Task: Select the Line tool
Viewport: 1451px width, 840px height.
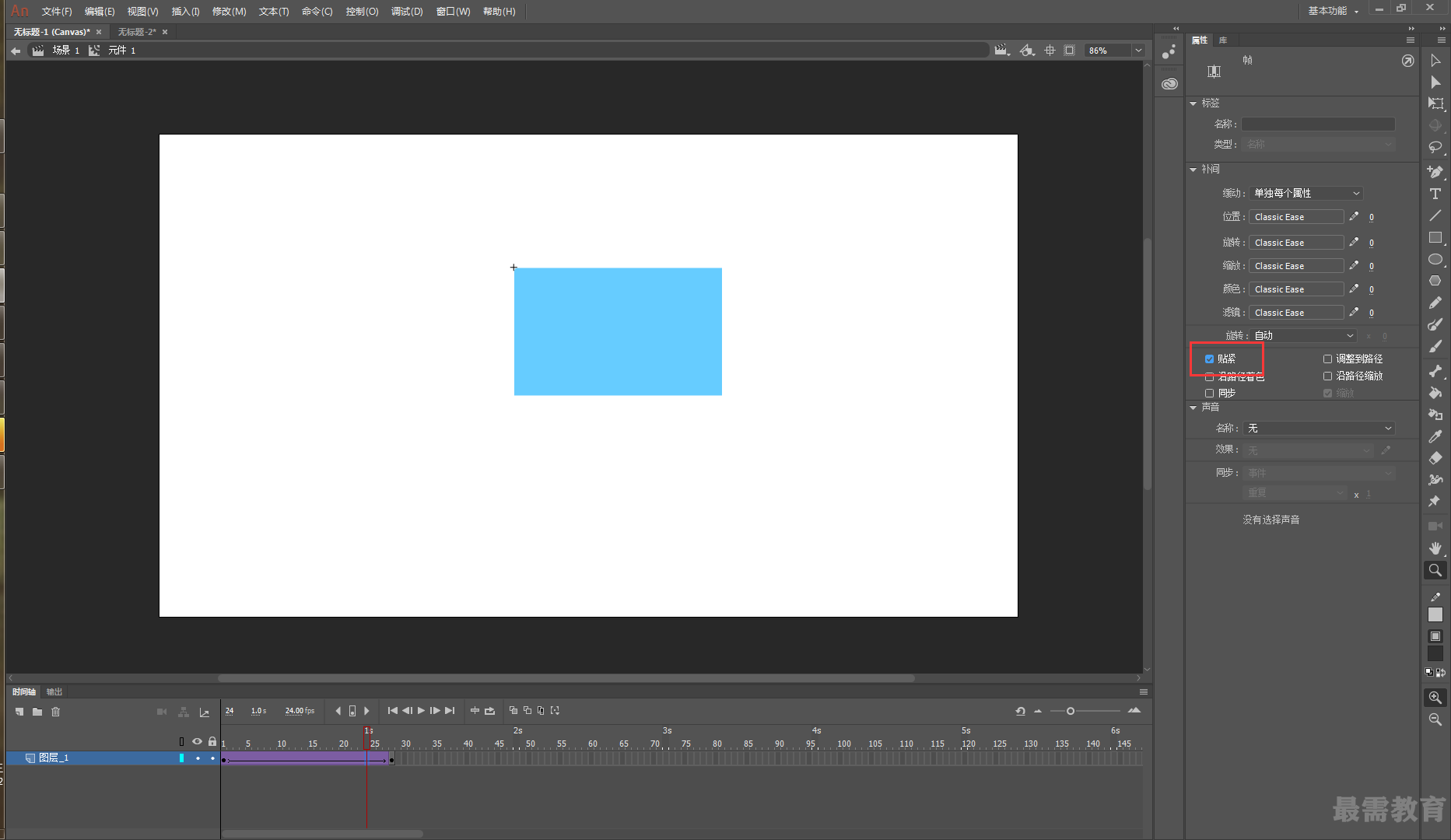Action: tap(1435, 215)
